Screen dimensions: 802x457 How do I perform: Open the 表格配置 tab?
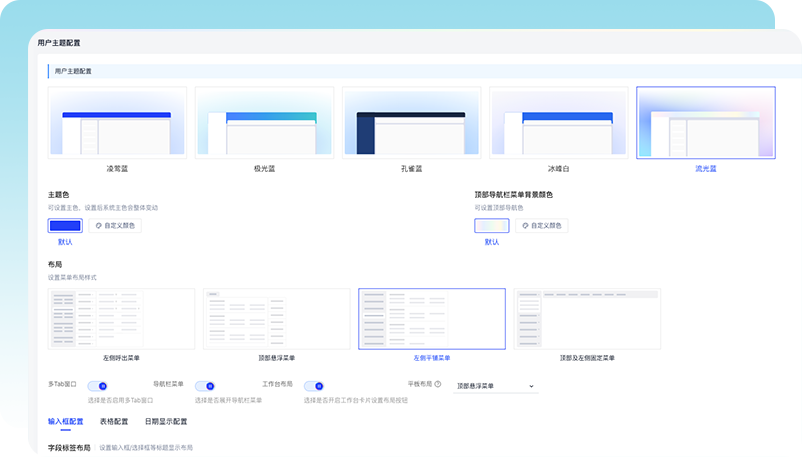[114, 421]
